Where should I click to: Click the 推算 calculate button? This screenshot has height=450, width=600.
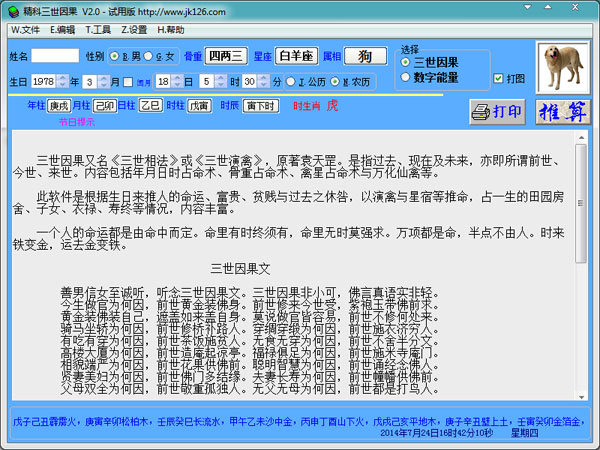[x=561, y=111]
